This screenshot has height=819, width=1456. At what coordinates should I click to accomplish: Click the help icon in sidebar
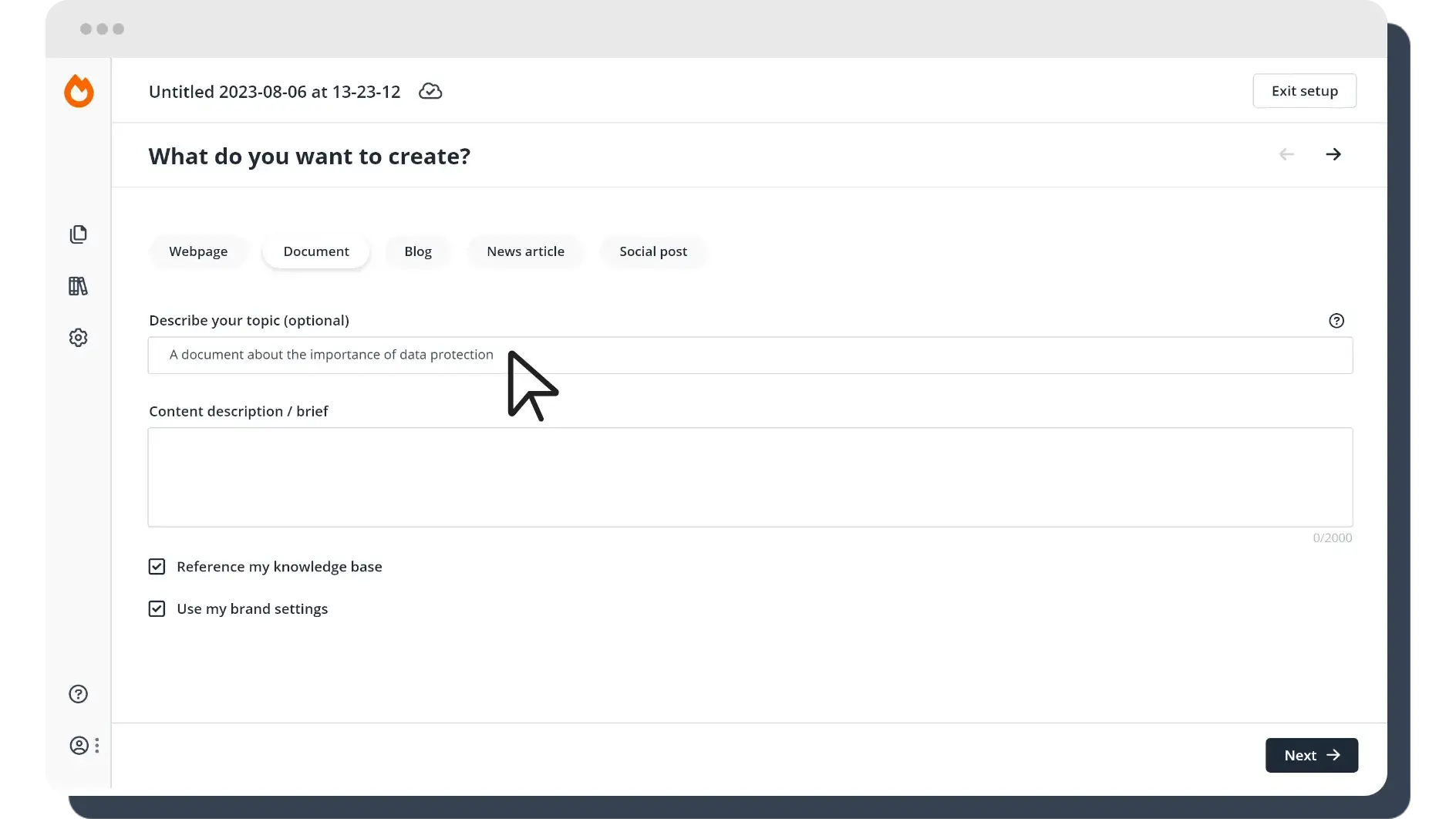coord(78,694)
